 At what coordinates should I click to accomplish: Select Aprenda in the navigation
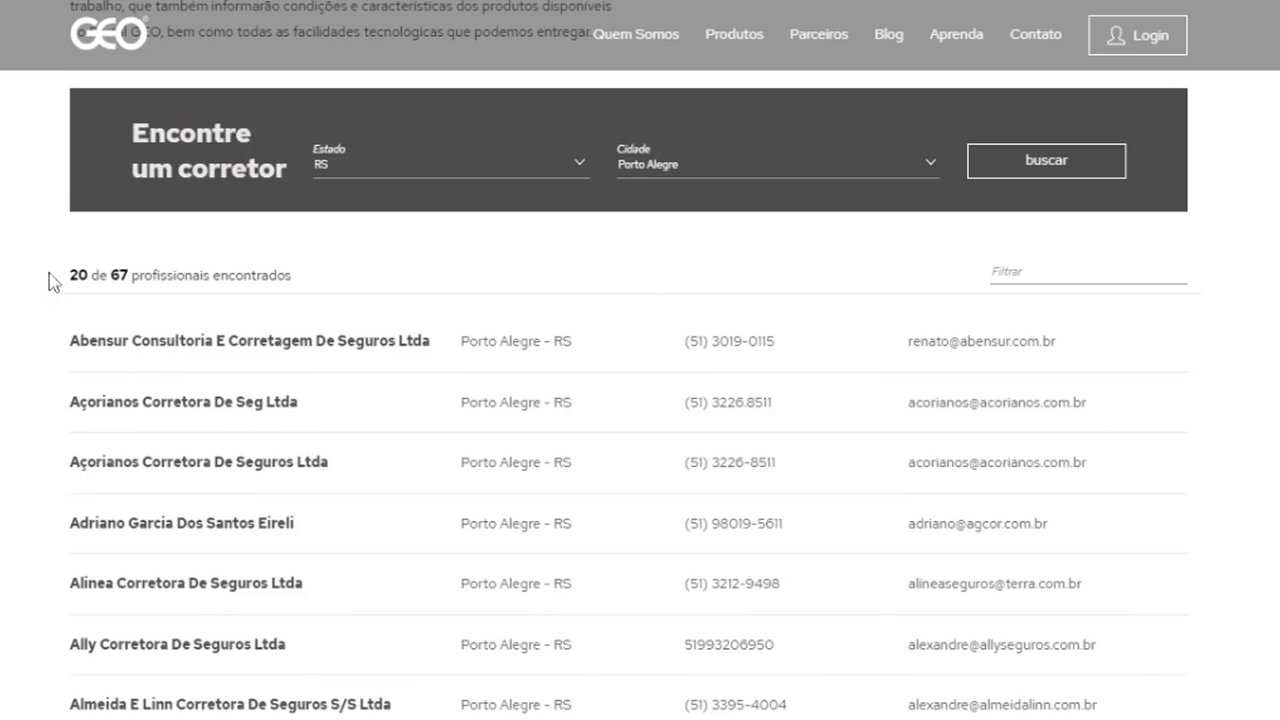[956, 34]
